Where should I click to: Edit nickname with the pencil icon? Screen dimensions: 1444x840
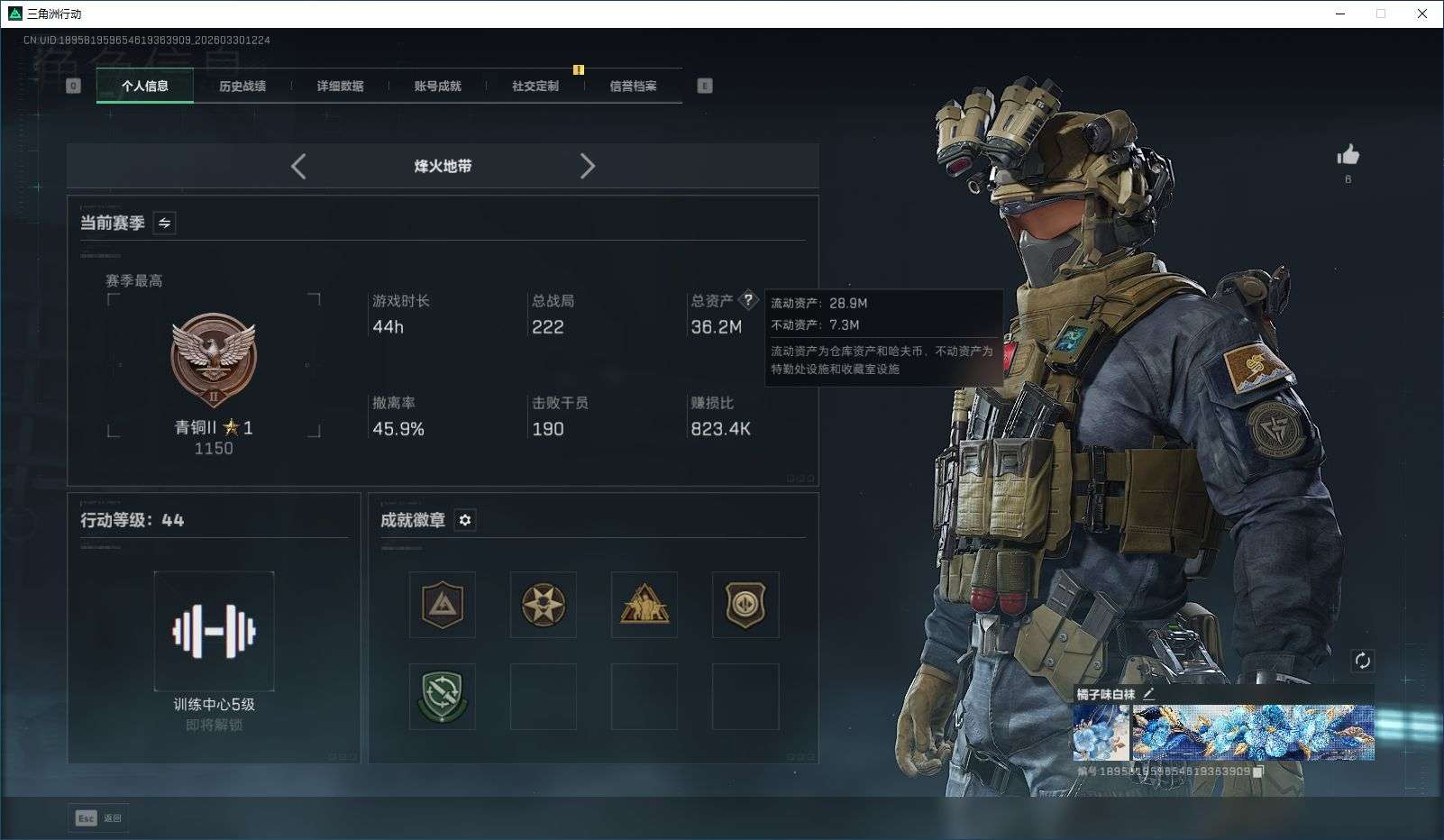[x=1148, y=693]
